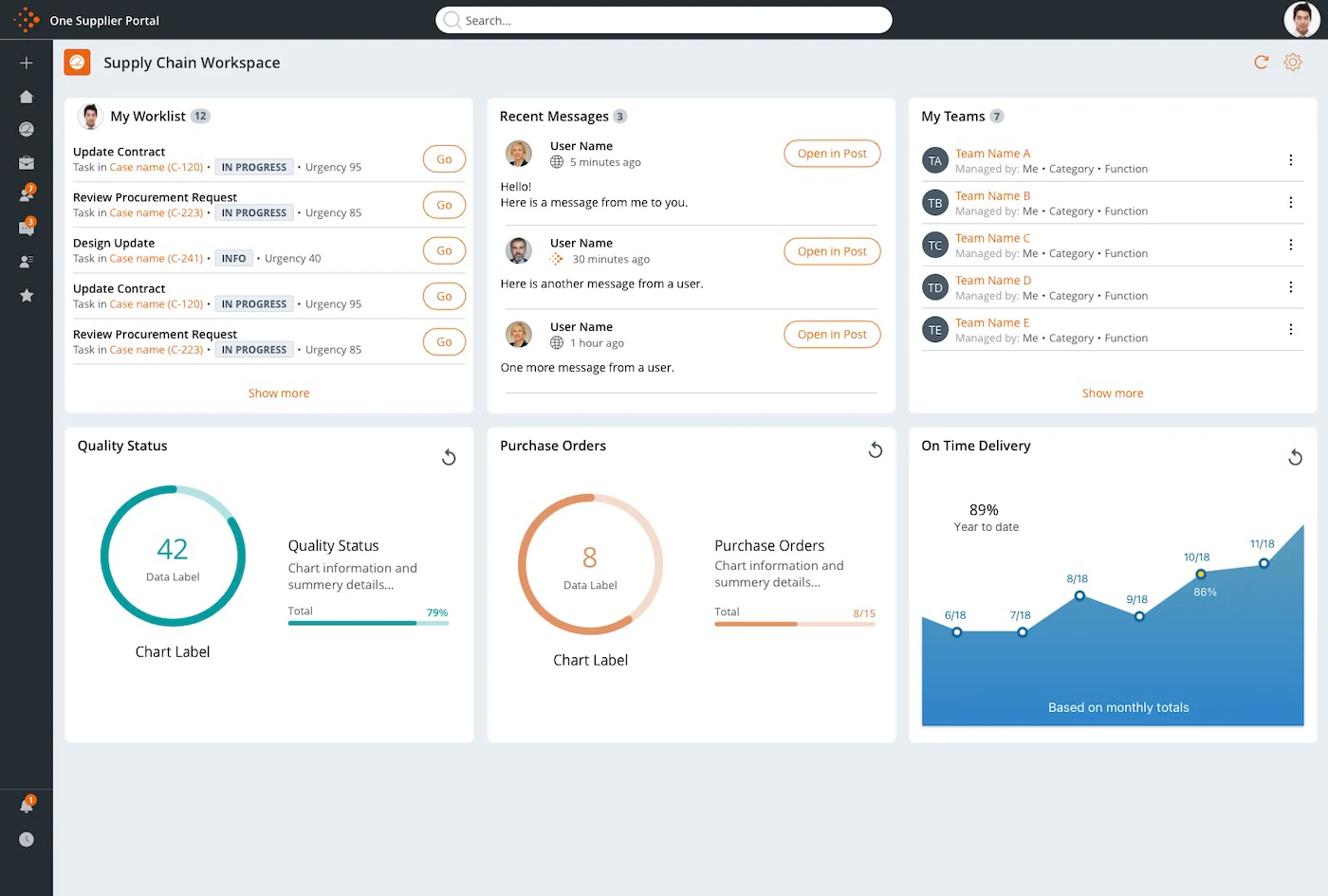Click the INFO status tag
Image resolution: width=1328 pixels, height=896 pixels.
(x=233, y=258)
